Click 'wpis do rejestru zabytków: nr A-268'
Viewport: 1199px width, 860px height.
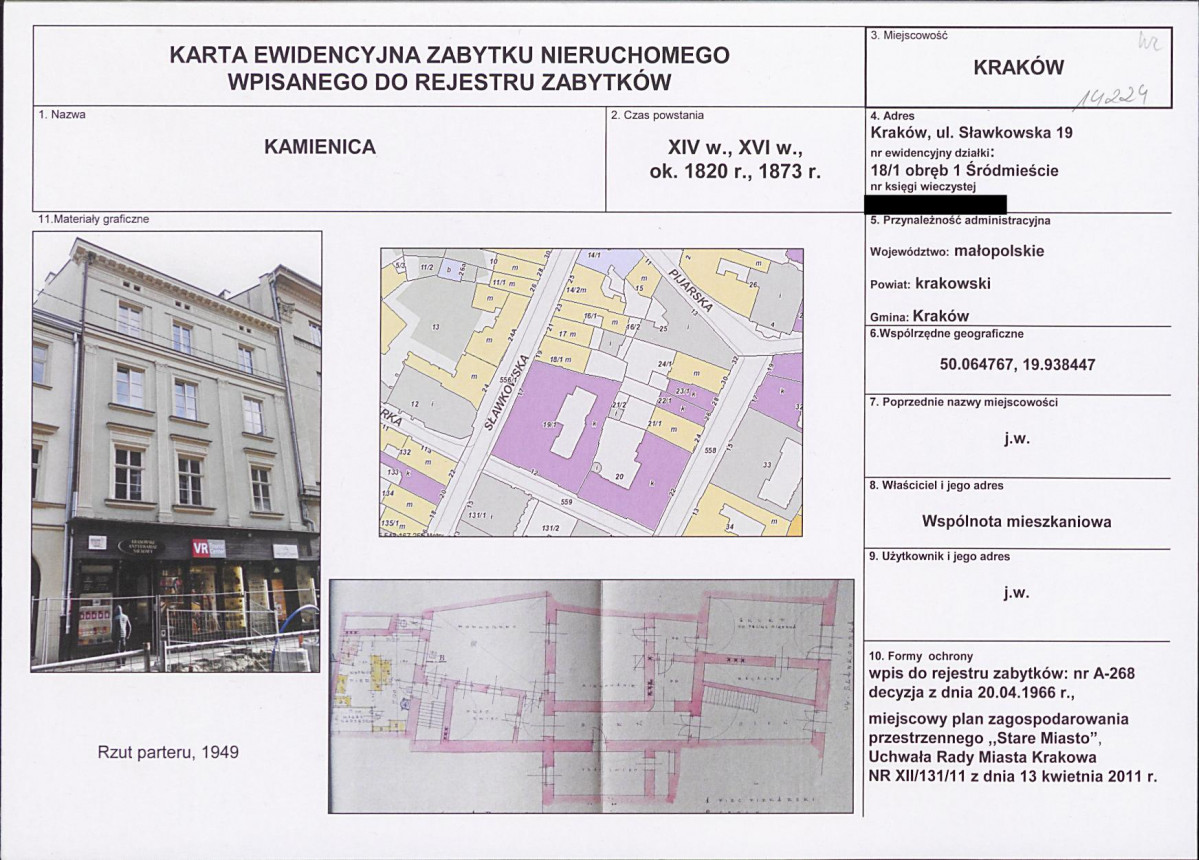point(1002,673)
